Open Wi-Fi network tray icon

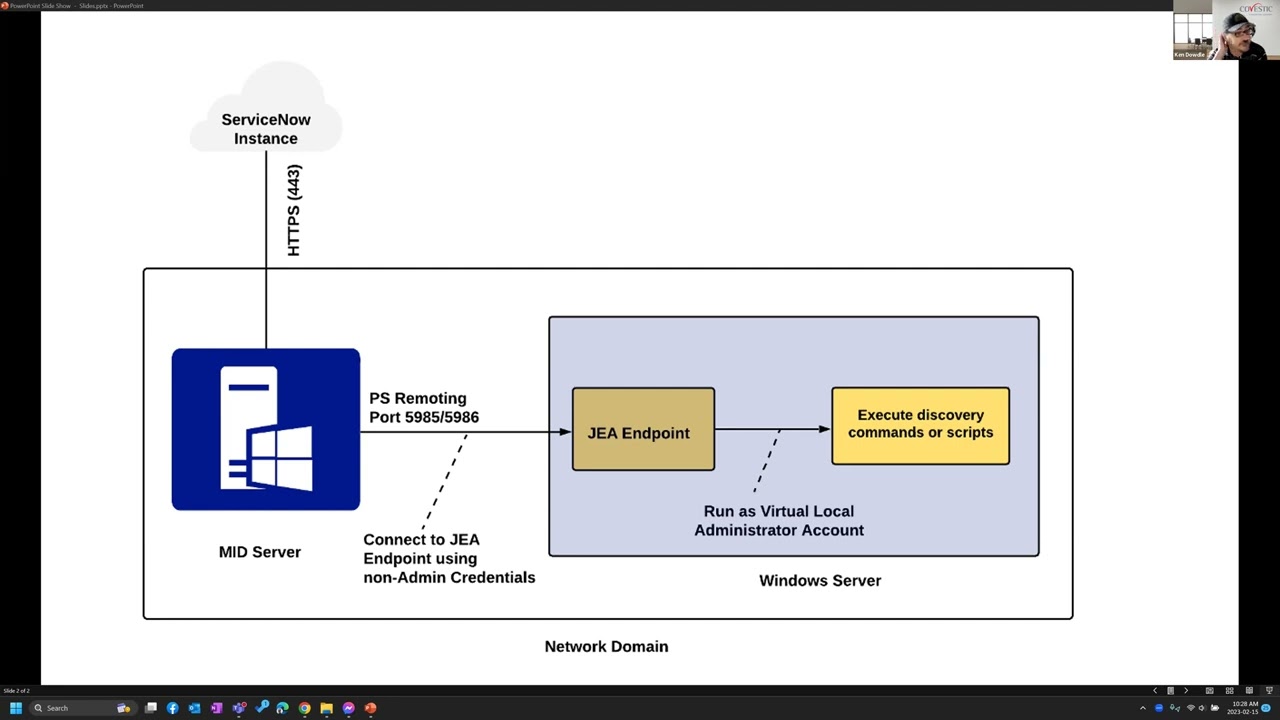tap(1191, 708)
